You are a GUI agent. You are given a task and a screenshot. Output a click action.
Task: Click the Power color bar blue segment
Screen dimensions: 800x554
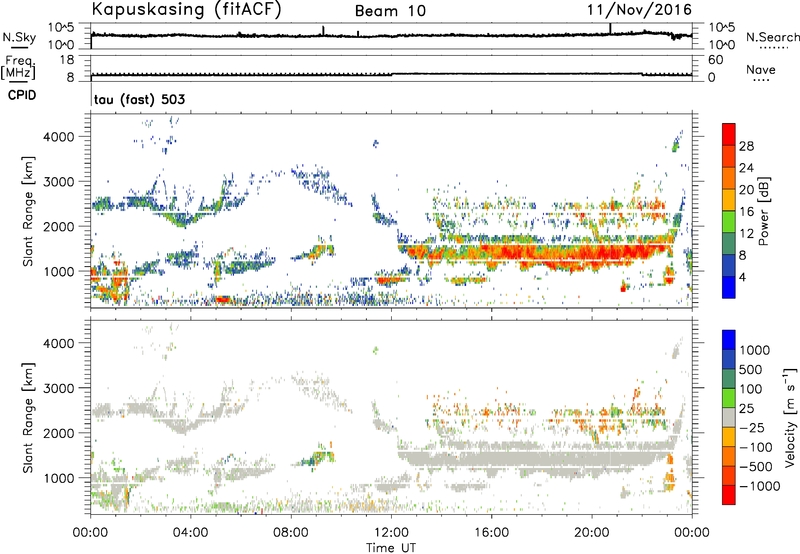[x=729, y=287]
